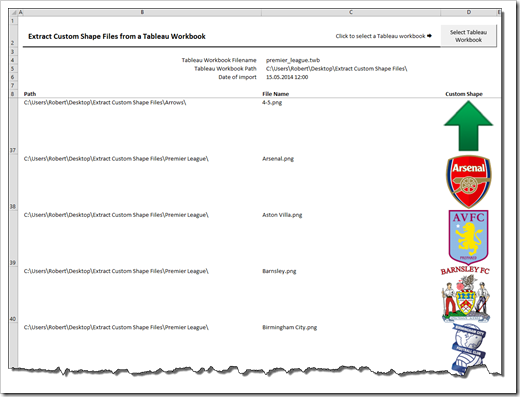Select the Birmingham City crest image
The height and width of the screenshot is (397, 520).
(x=469, y=349)
